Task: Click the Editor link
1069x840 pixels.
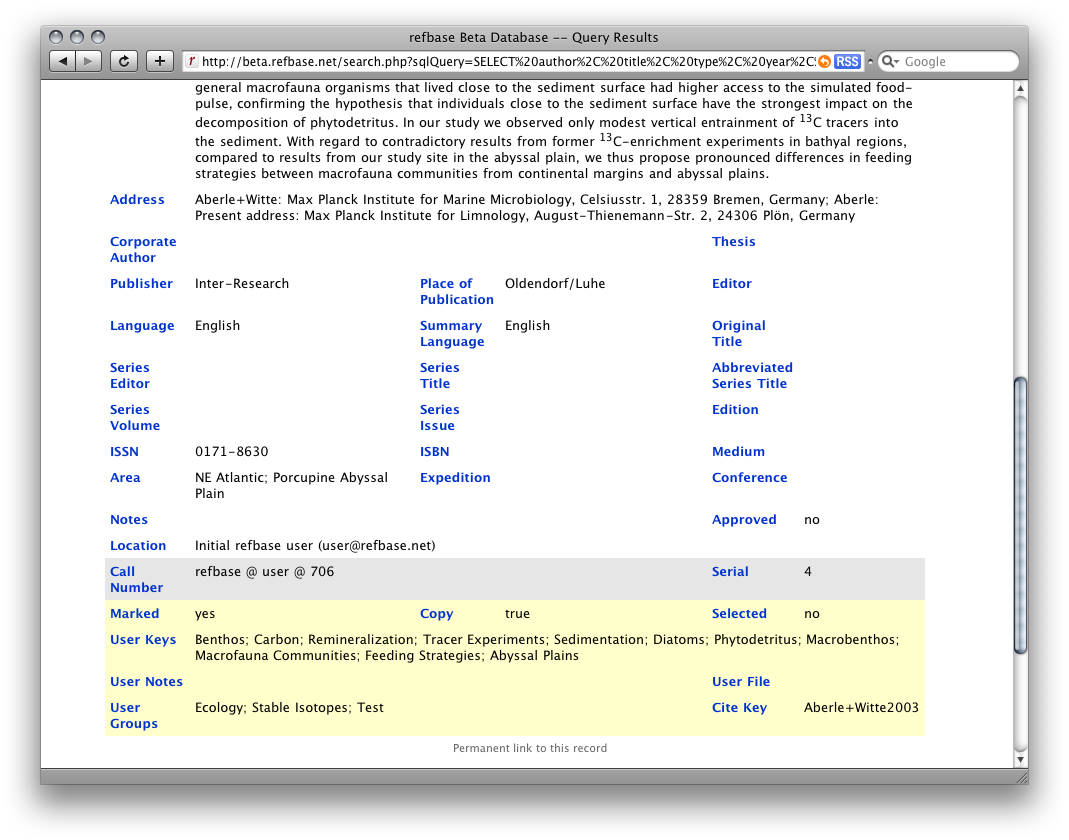Action: tap(732, 284)
